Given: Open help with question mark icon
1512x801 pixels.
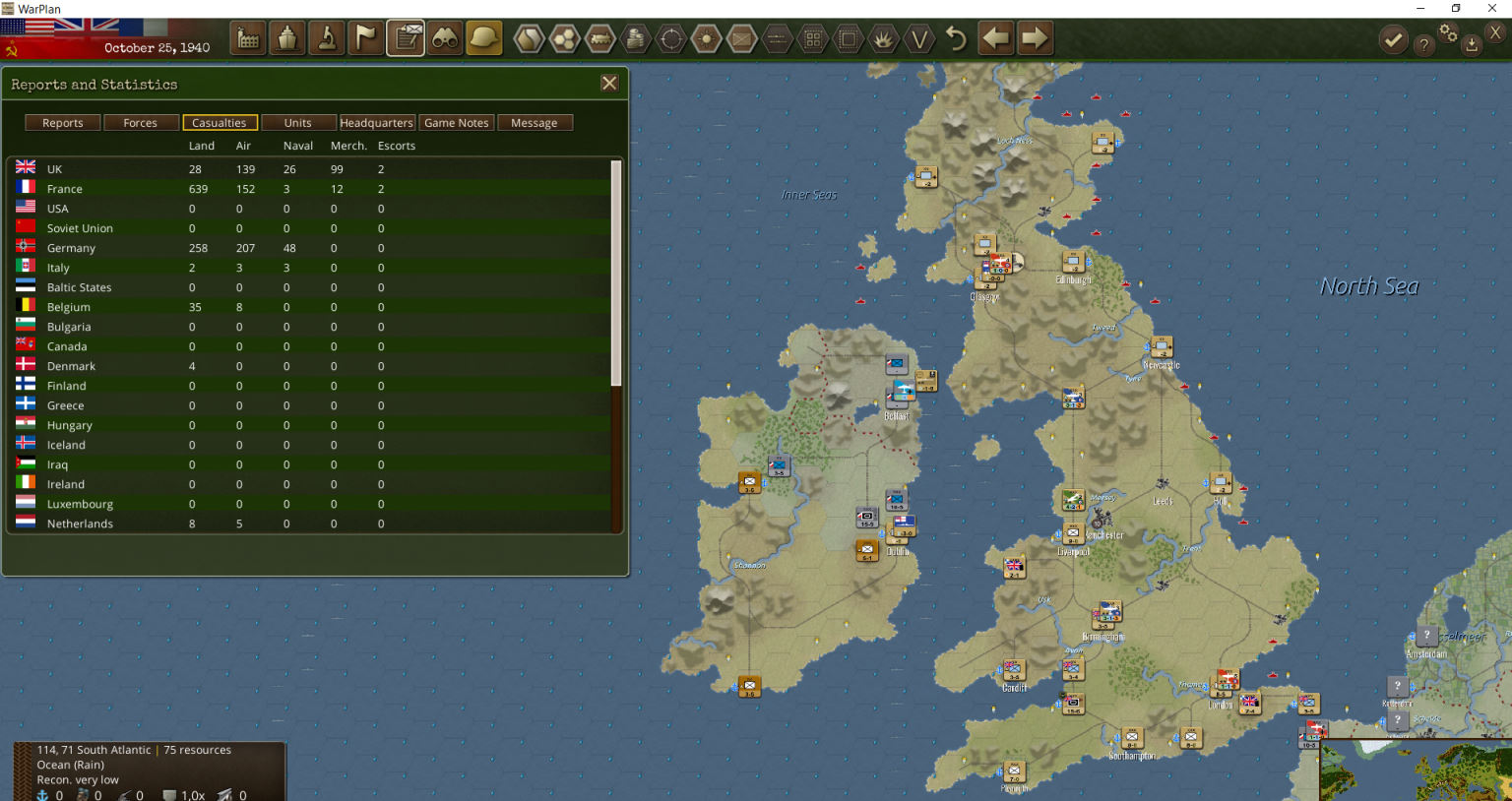Looking at the screenshot, I should [1423, 44].
